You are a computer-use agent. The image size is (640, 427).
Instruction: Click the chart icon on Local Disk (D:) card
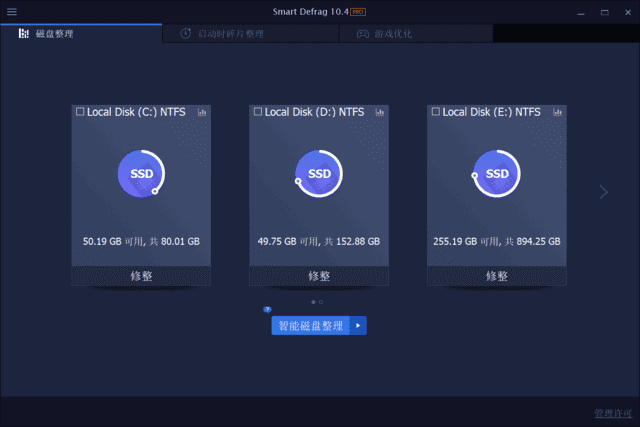(x=379, y=113)
